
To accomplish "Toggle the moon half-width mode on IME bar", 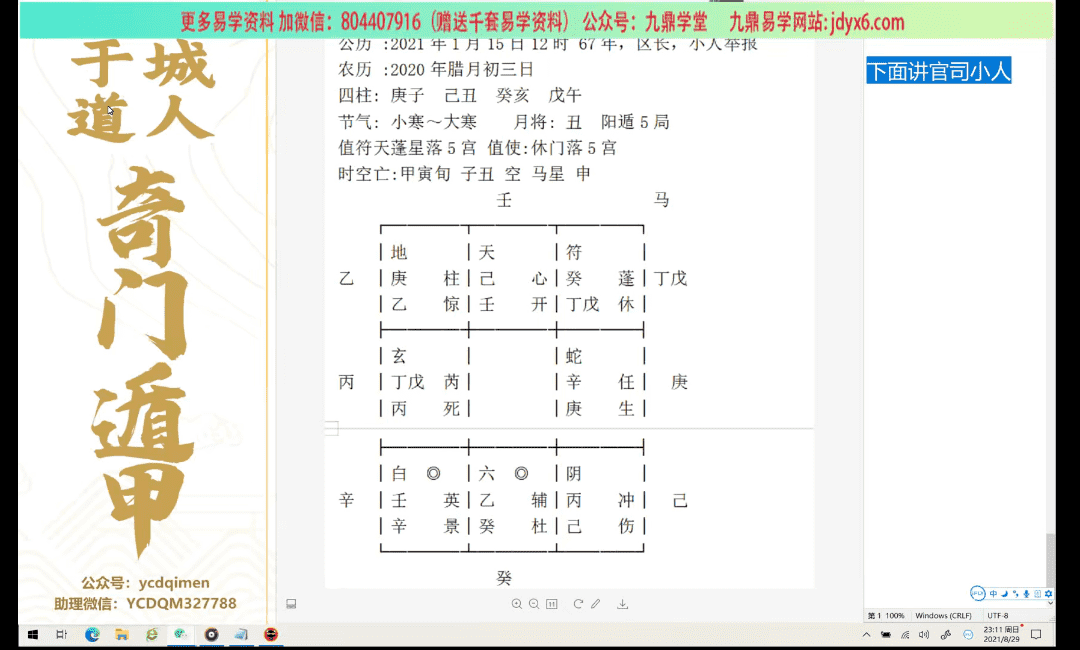I will pos(1004,593).
